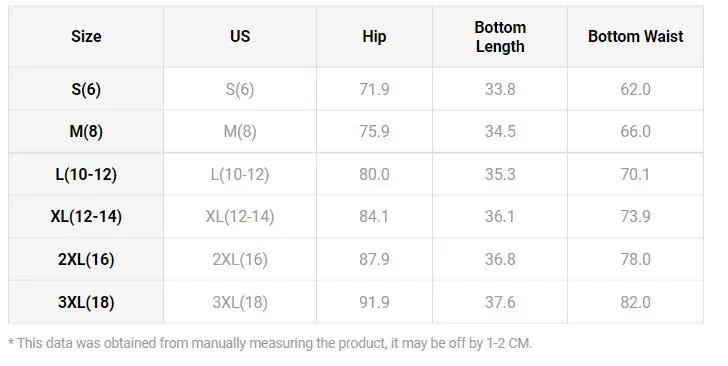Click the Bottom Waist column header
This screenshot has width=728, height=366.
tap(635, 37)
